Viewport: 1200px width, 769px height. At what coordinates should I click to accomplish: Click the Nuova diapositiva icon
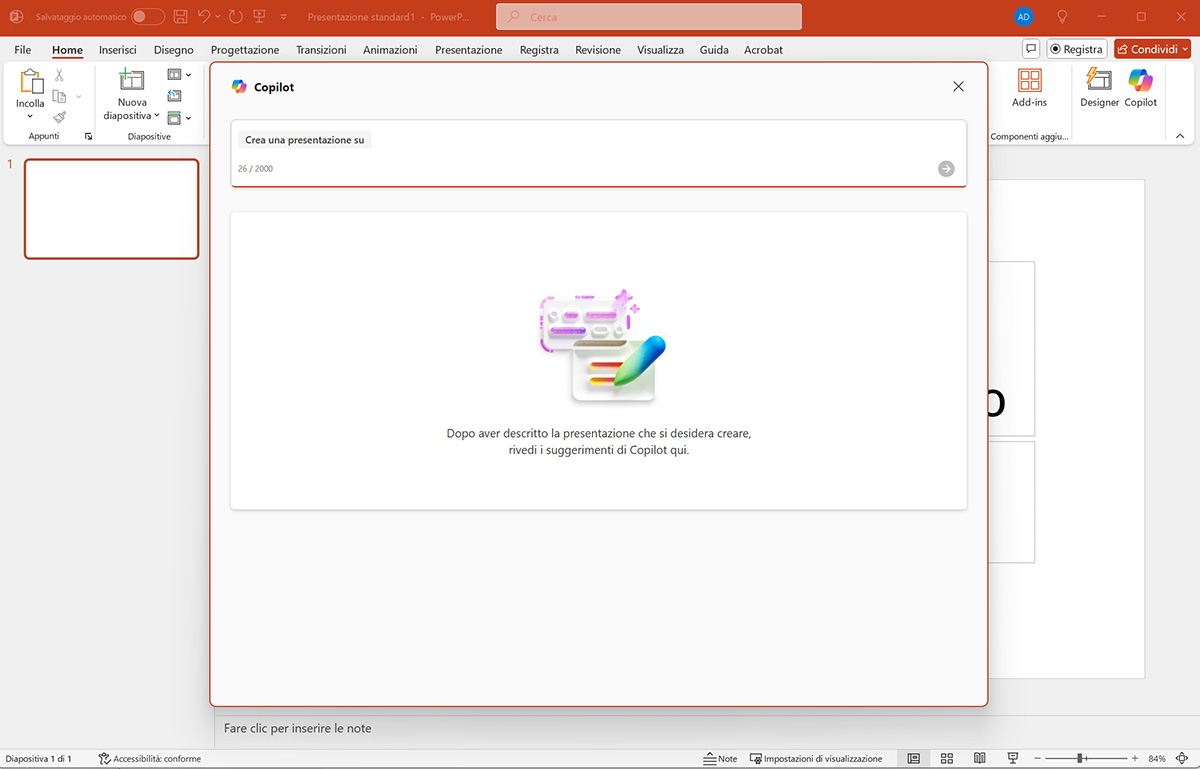(131, 81)
